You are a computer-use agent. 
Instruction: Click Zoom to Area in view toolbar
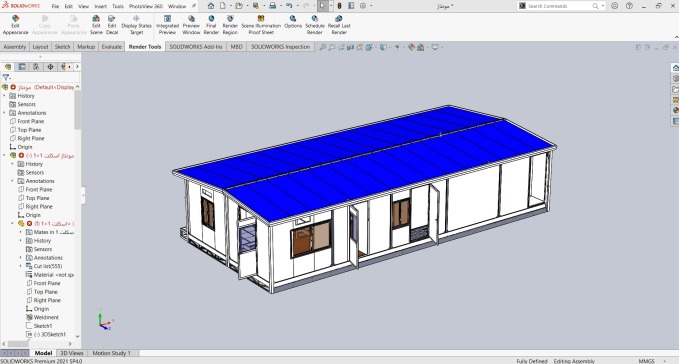pos(332,47)
